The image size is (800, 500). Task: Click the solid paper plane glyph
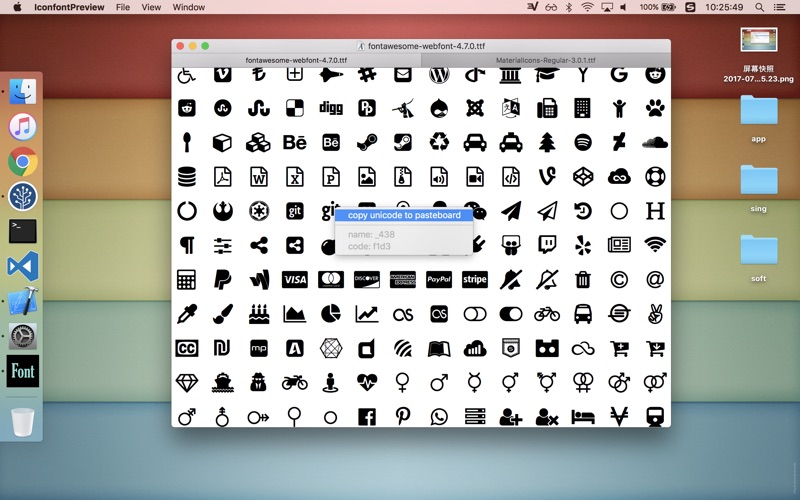(x=511, y=211)
